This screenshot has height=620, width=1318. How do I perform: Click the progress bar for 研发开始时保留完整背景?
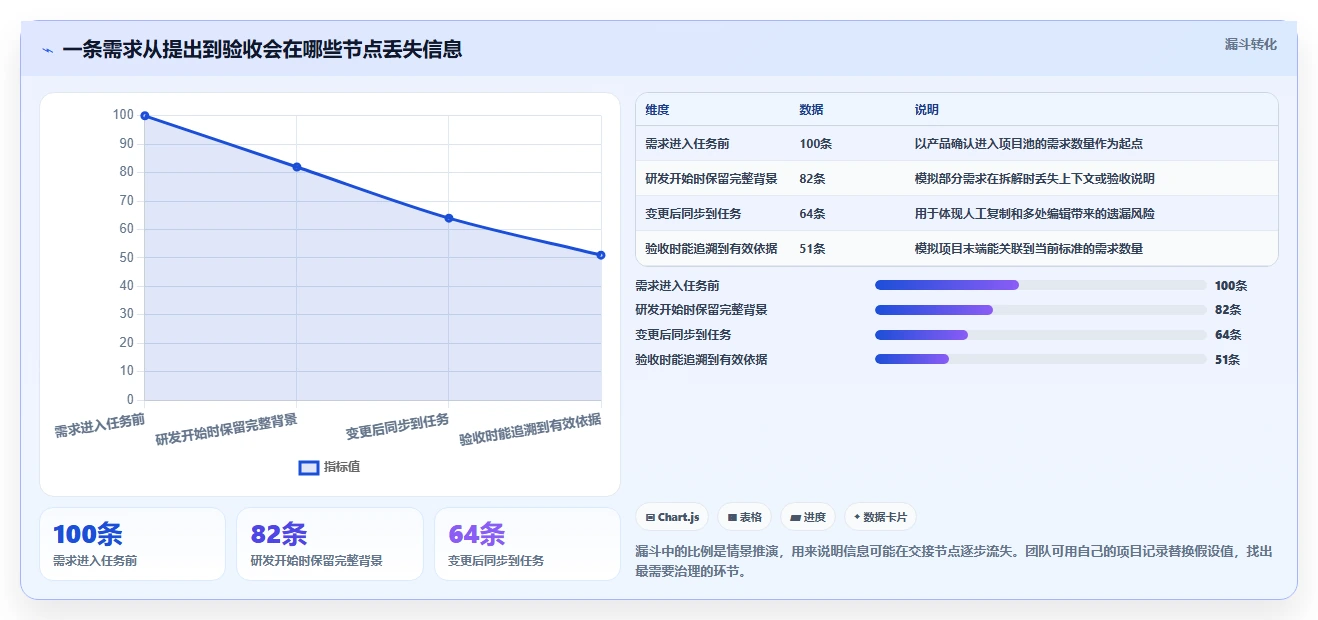[1040, 310]
